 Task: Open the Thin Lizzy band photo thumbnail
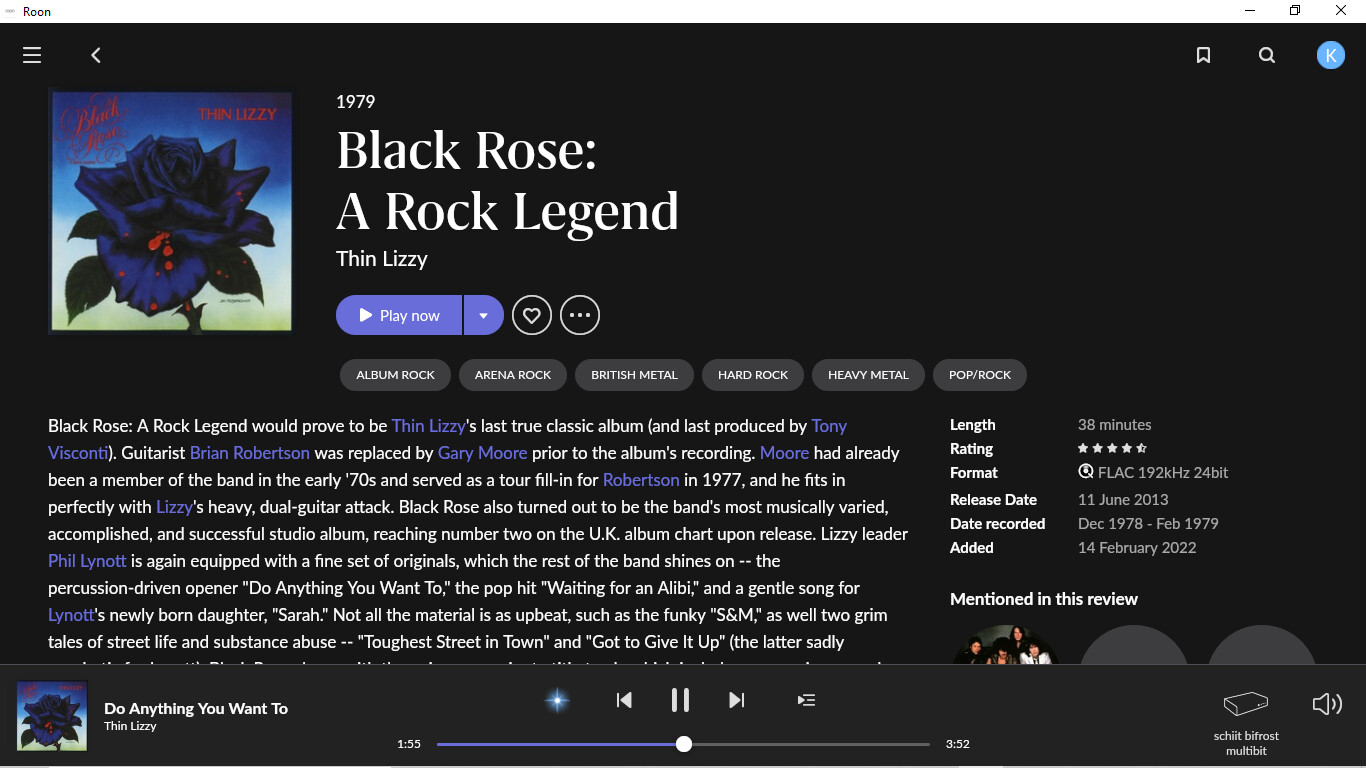pos(1006,645)
